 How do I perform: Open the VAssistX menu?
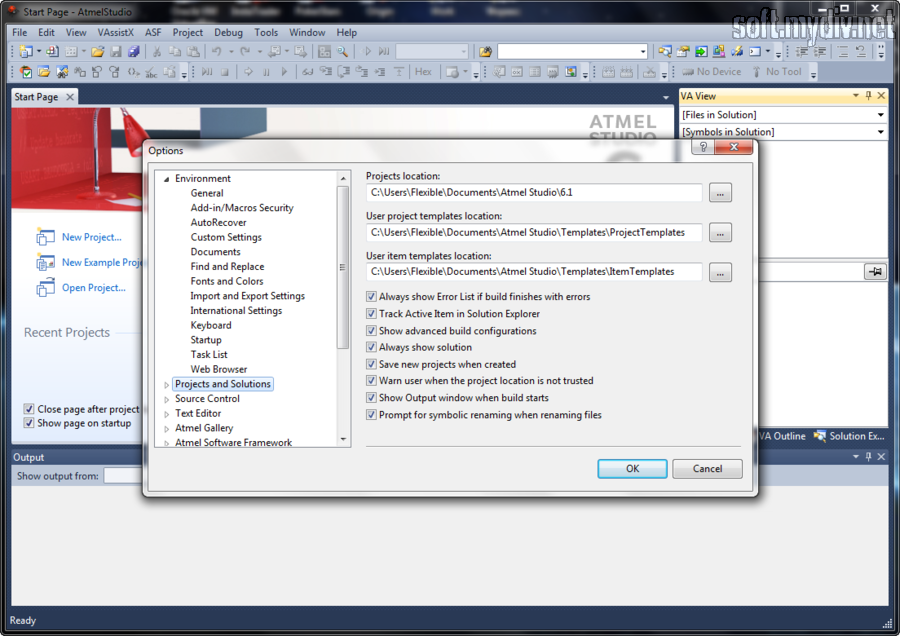click(115, 32)
